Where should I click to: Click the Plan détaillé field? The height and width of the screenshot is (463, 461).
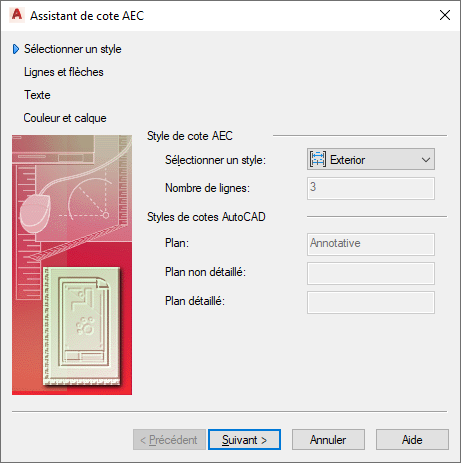(x=371, y=302)
